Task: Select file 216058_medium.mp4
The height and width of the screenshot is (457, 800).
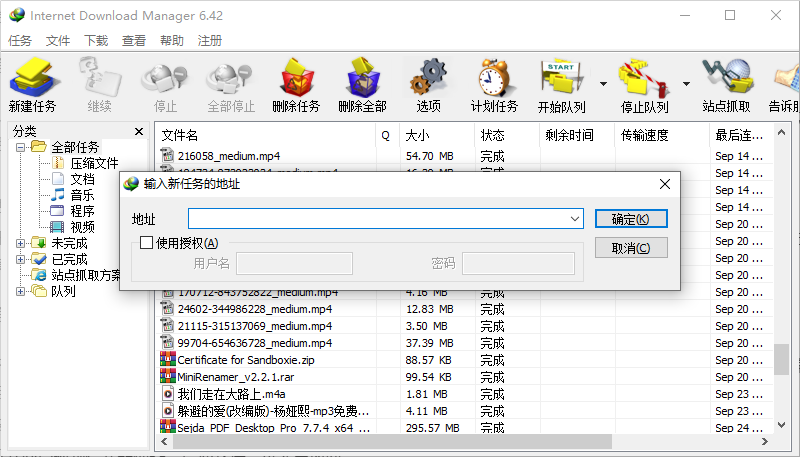Action: [x=229, y=156]
